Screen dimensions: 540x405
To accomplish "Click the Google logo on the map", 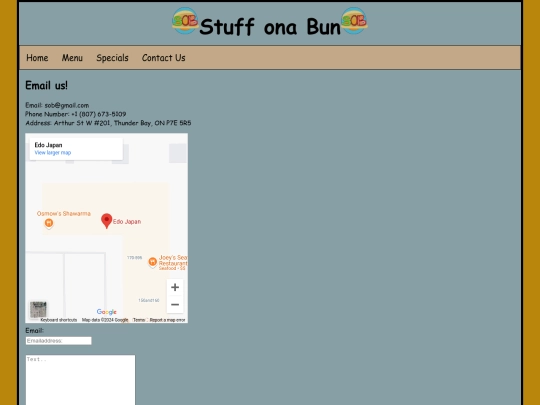I will pyautogui.click(x=107, y=312).
